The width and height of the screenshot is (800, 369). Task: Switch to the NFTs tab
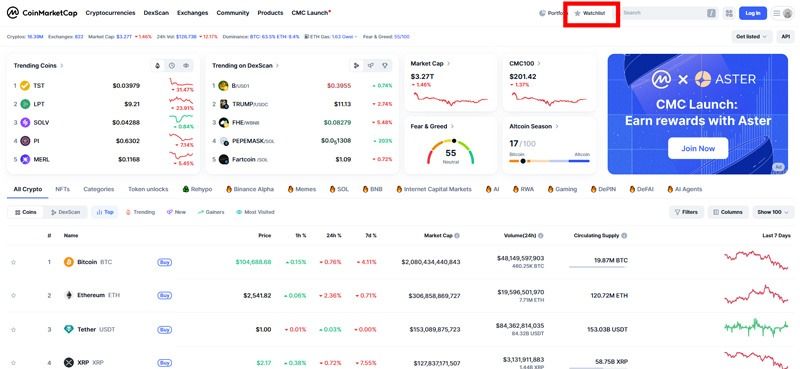tap(63, 189)
